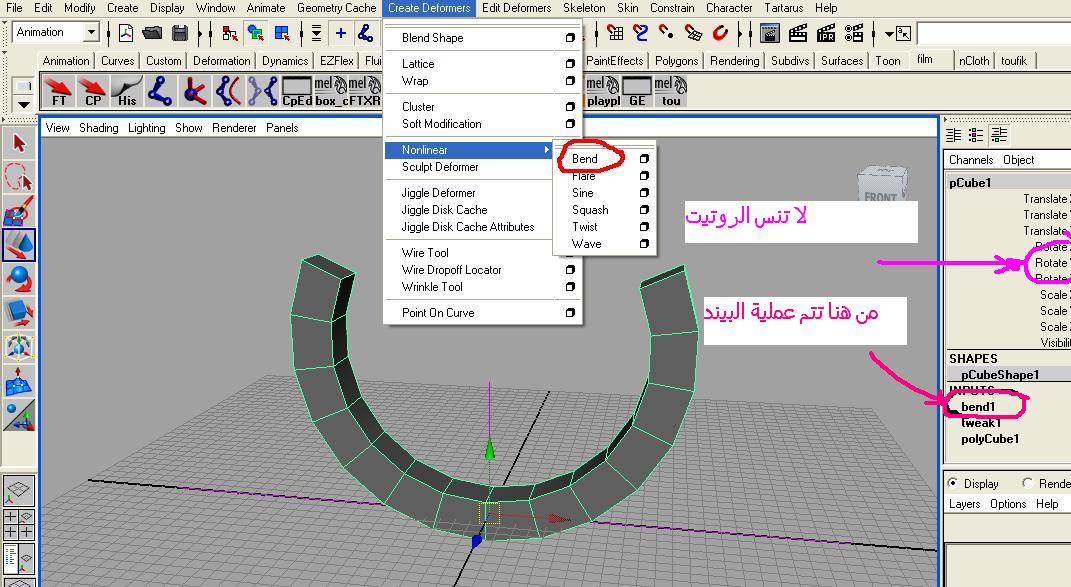Select the Sculpt Deformer menu entry

tap(440, 167)
